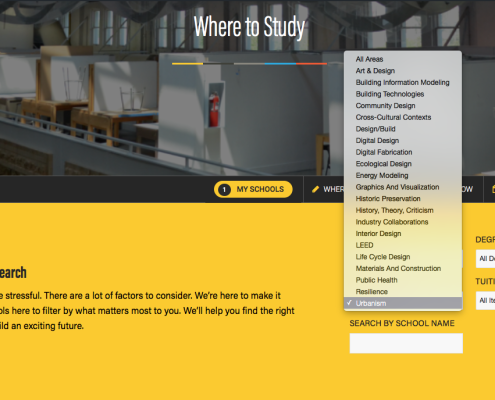Click the pencil icon in navigation bar

click(315, 189)
